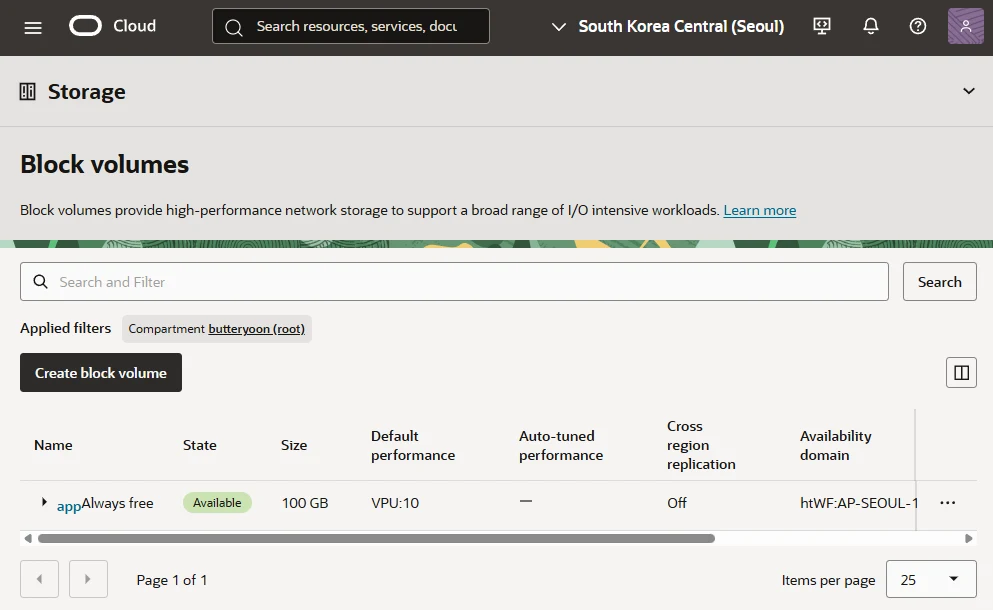Open the help question mark menu
Image resolution: width=993 pixels, height=610 pixels.
tap(918, 26)
